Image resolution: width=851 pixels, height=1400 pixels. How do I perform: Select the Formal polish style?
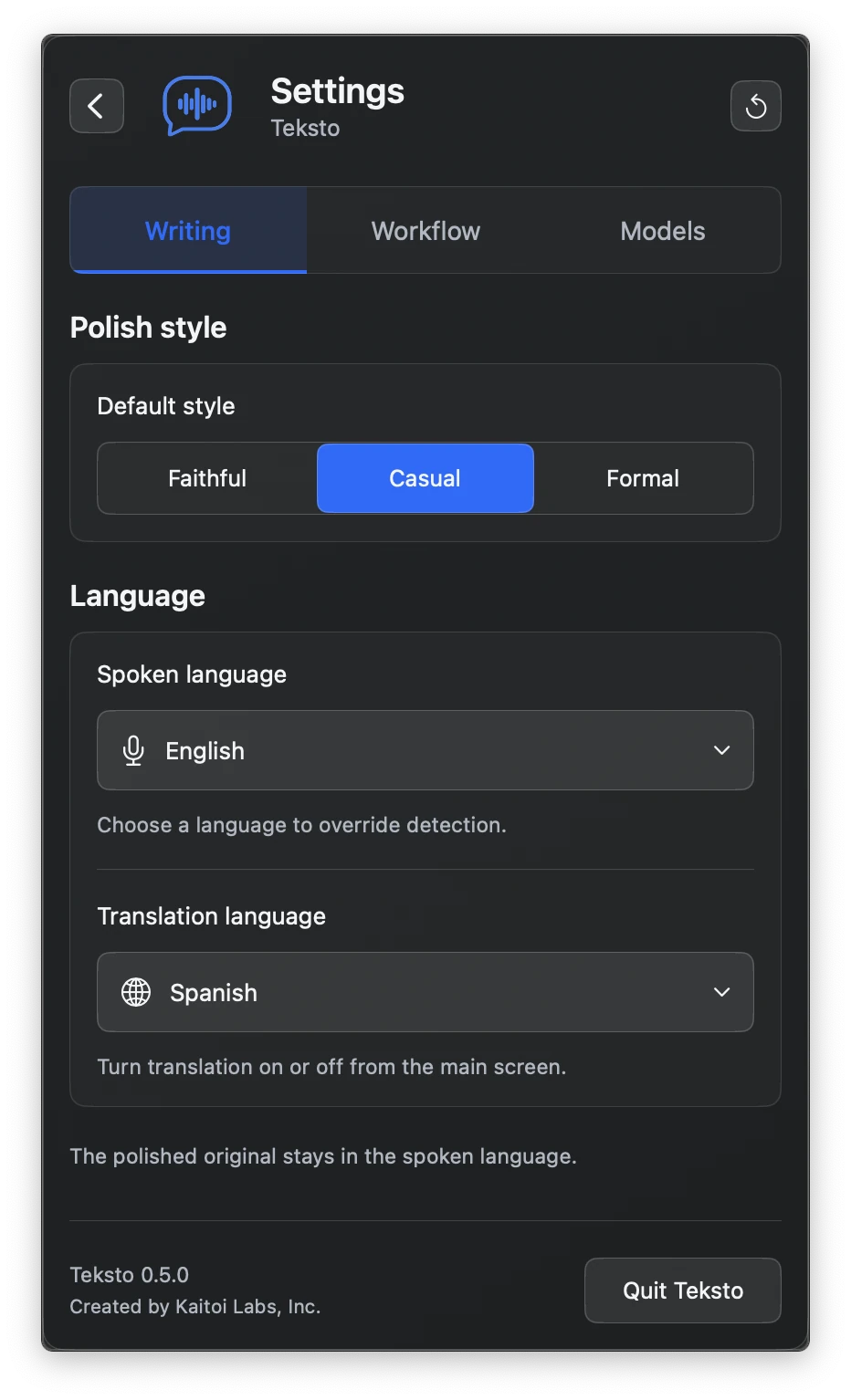click(643, 478)
